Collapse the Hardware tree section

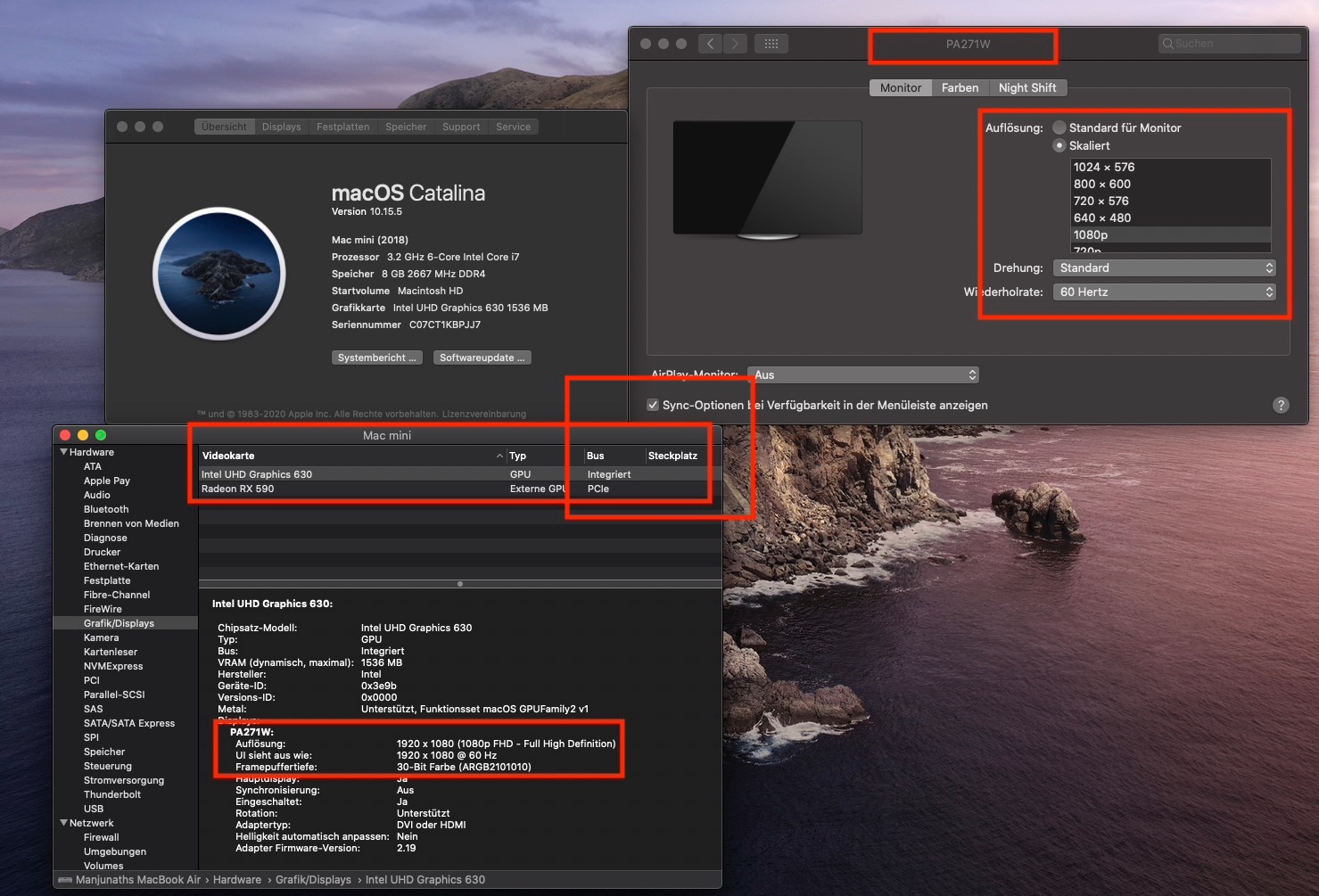(x=64, y=452)
